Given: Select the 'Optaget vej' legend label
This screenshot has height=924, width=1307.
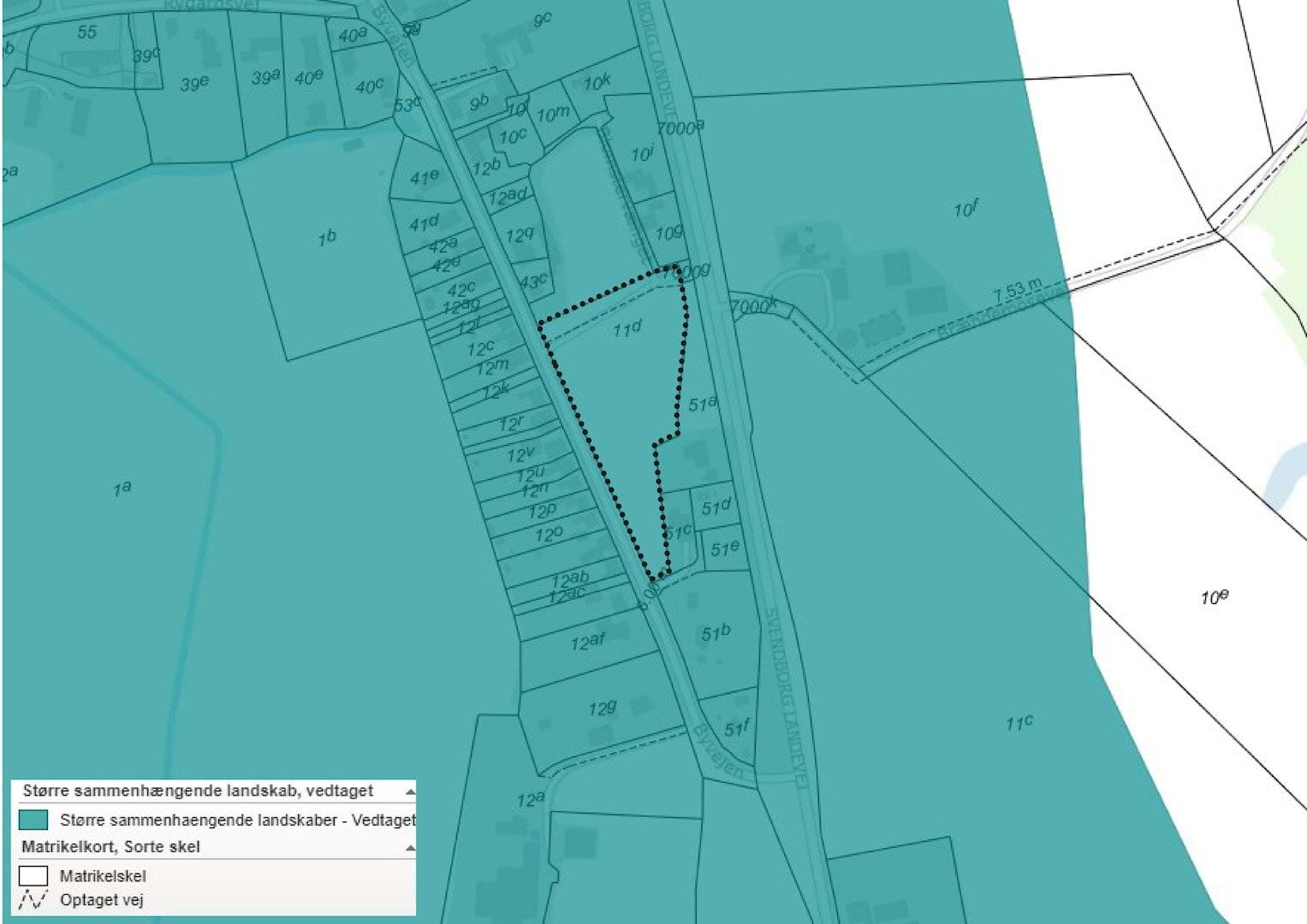Looking at the screenshot, I should click(x=101, y=900).
